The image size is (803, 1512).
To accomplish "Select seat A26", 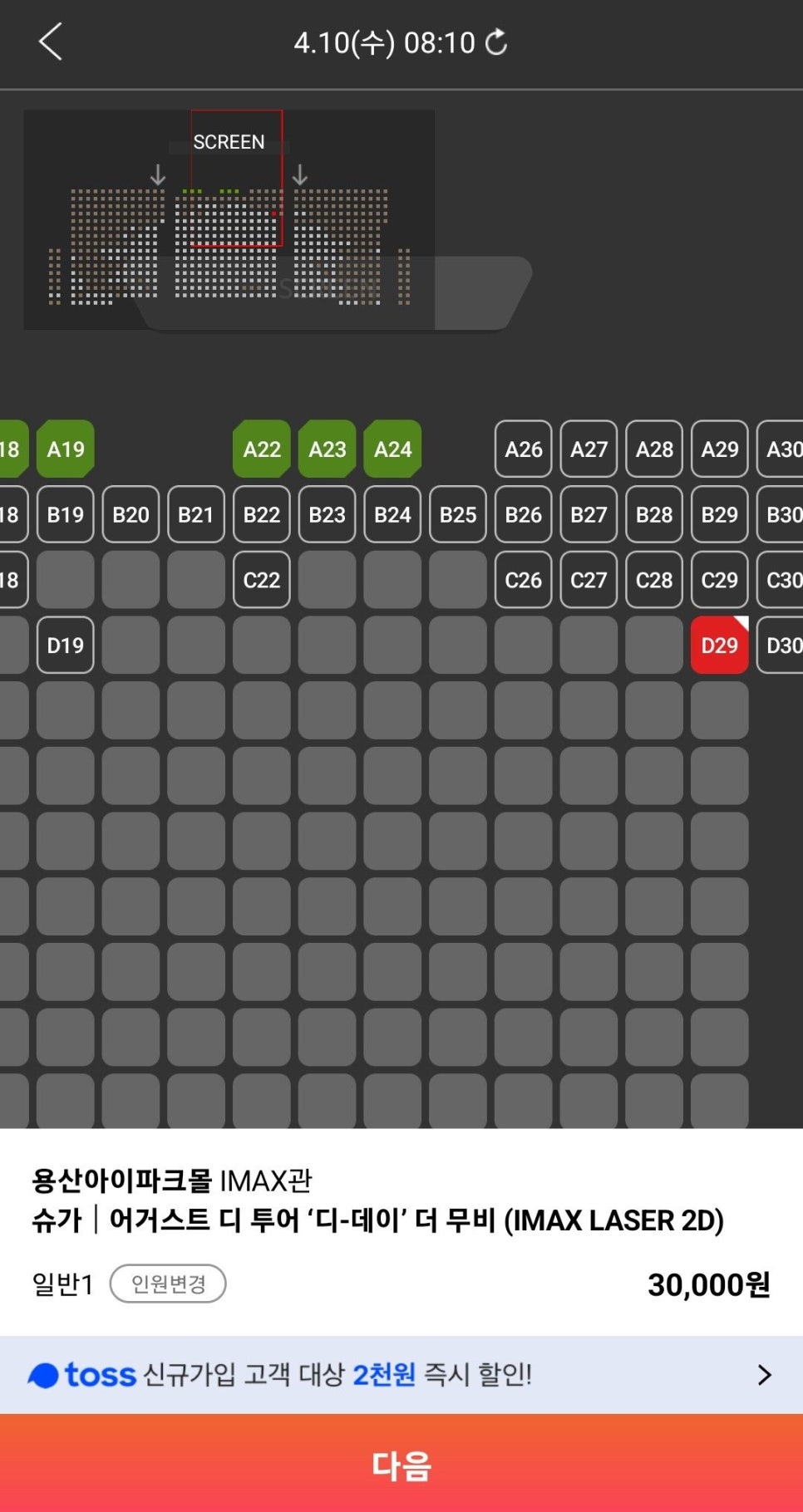I will [523, 449].
